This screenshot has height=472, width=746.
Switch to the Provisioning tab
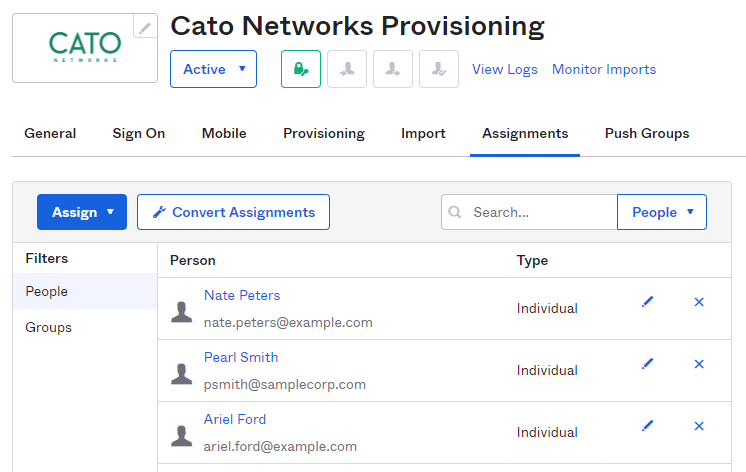pyautogui.click(x=323, y=133)
